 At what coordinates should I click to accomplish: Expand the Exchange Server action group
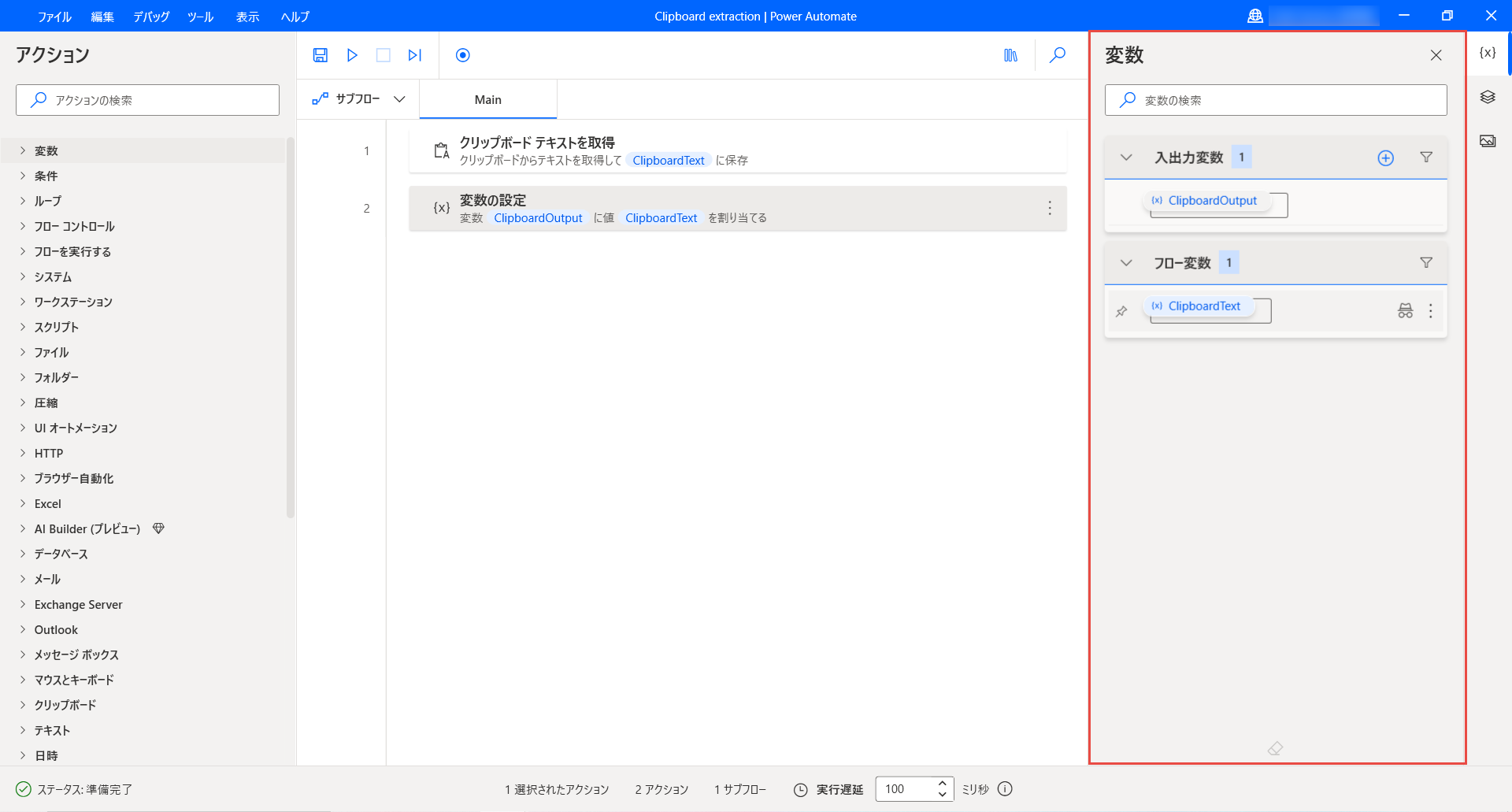[x=23, y=604]
